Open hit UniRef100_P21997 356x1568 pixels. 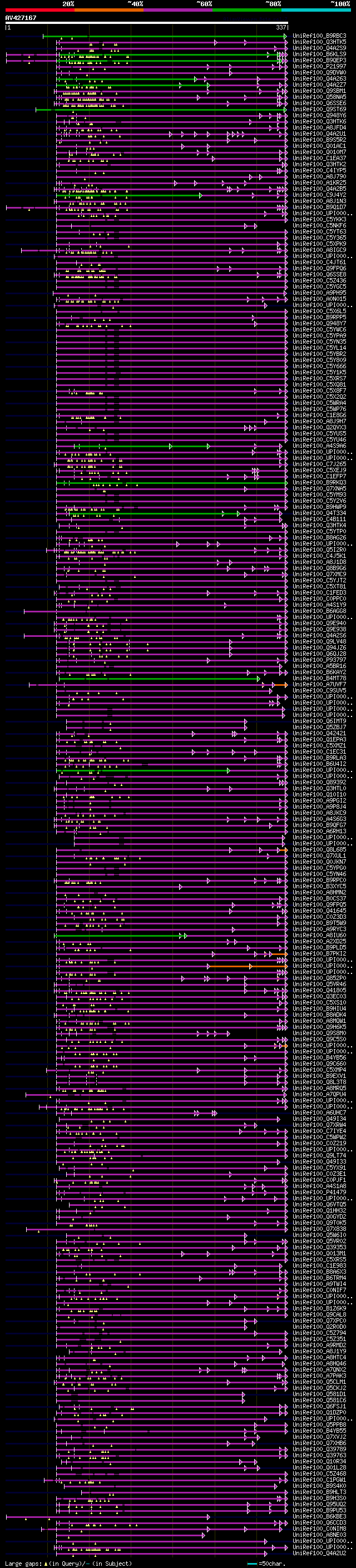pyautogui.click(x=319, y=66)
